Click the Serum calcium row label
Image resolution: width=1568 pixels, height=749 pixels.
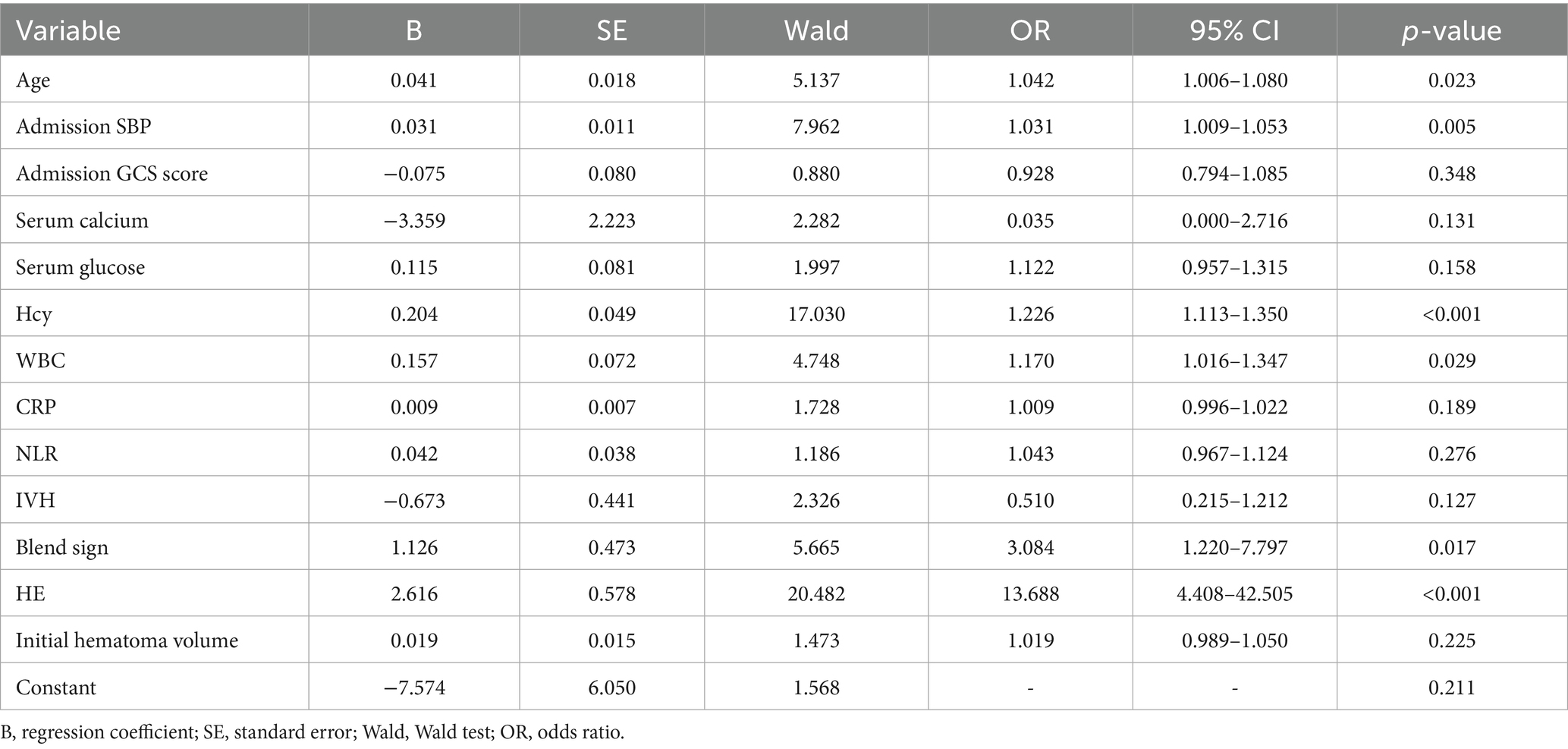[x=82, y=220]
